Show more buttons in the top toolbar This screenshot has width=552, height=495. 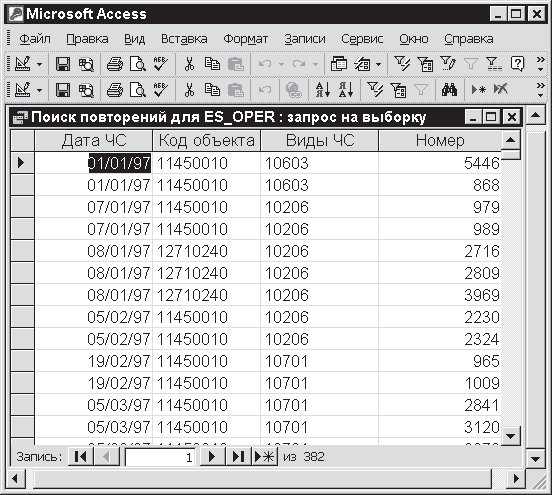540,64
